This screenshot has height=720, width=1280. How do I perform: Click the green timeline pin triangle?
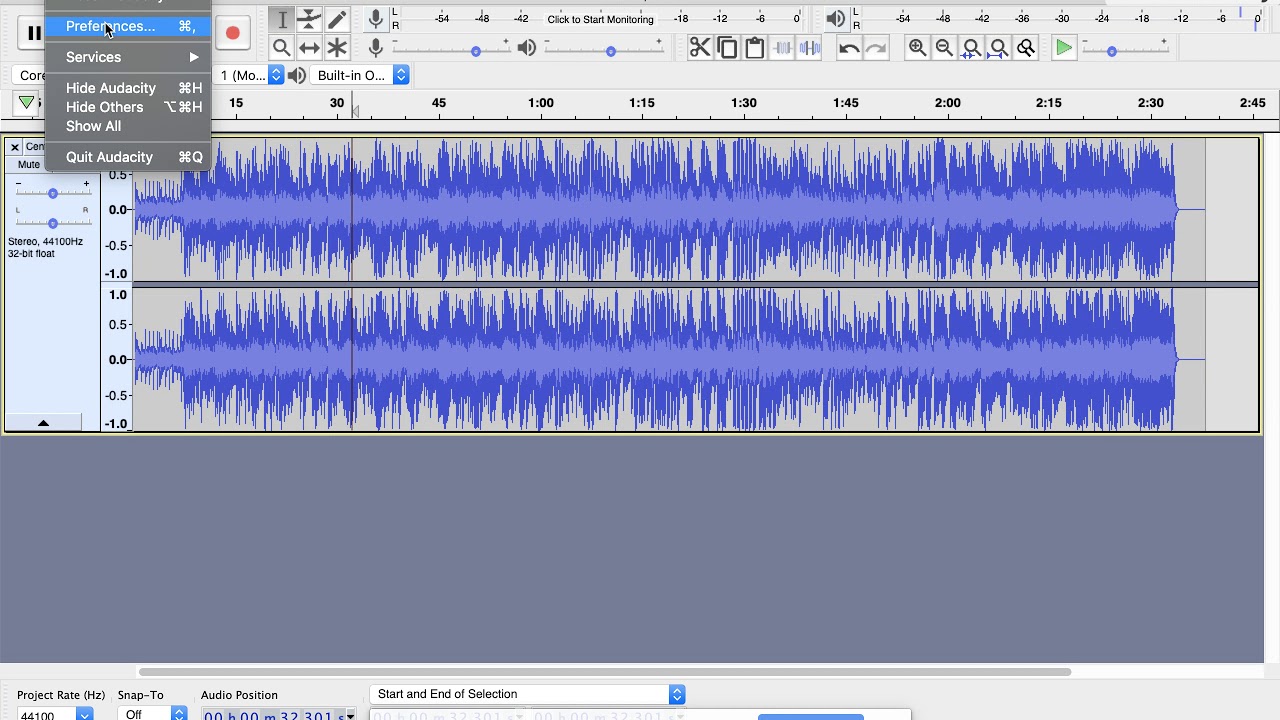[26, 102]
